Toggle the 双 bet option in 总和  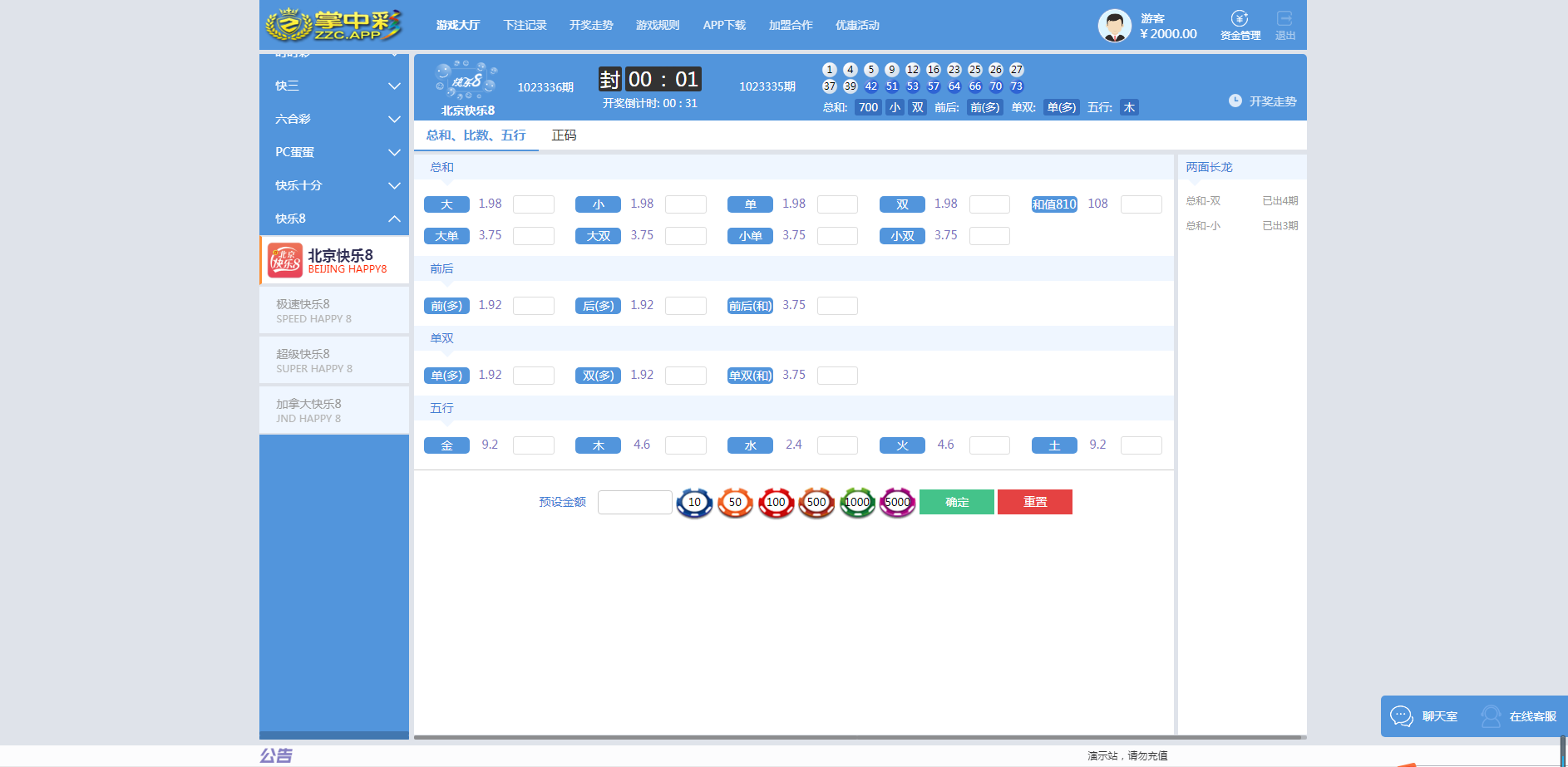902,204
